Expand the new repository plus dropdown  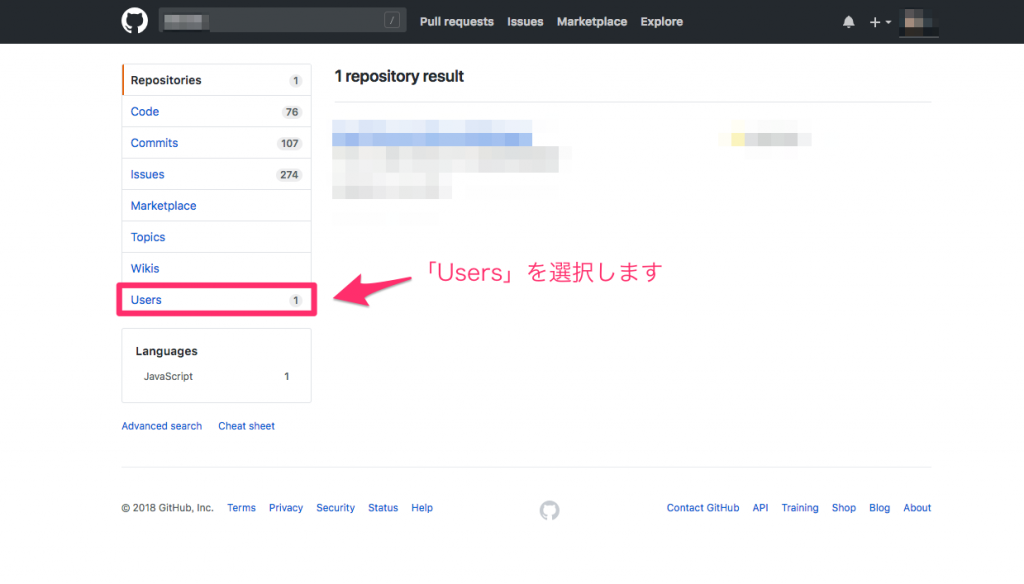[875, 20]
